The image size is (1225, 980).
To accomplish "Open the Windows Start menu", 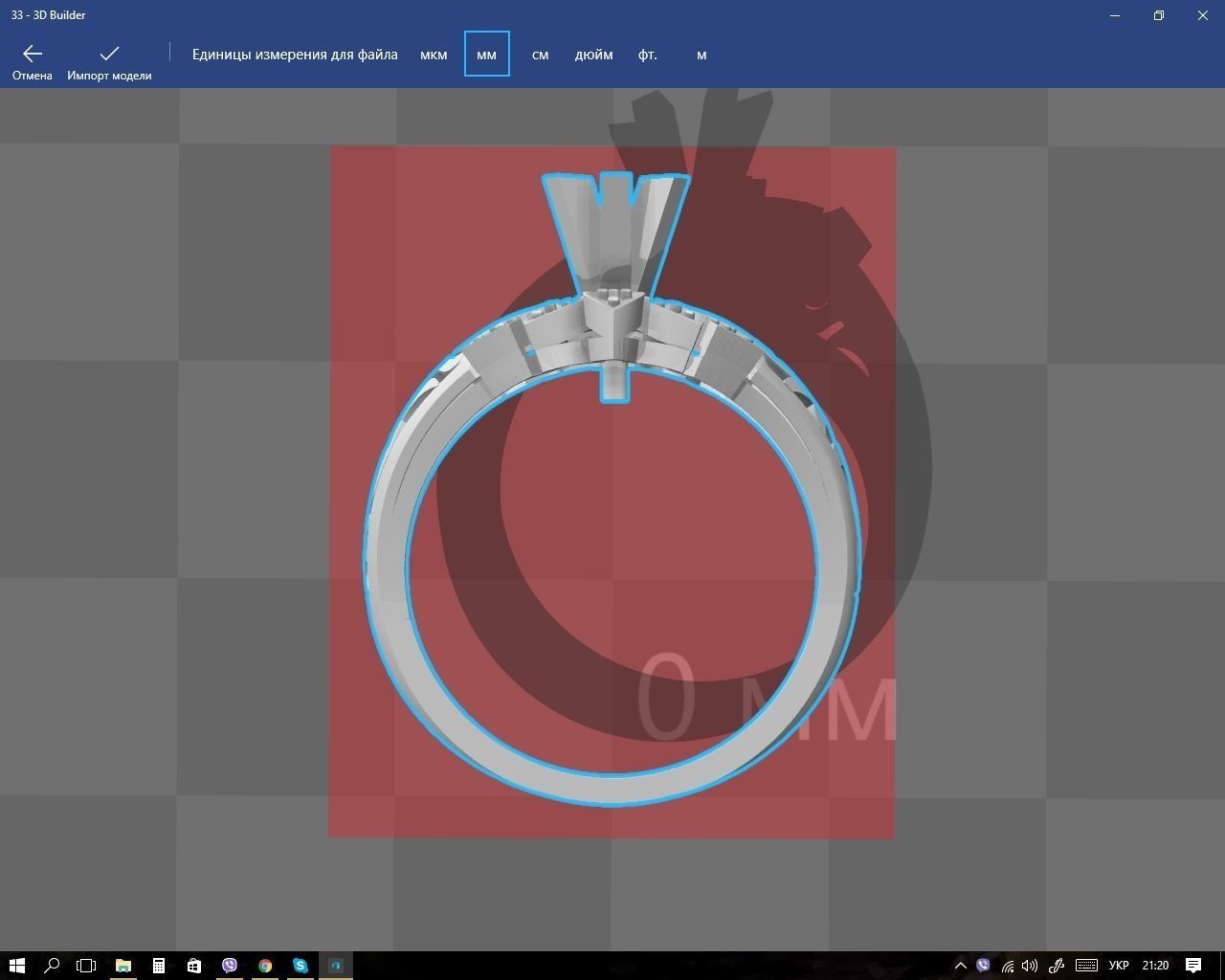I will click(16, 965).
